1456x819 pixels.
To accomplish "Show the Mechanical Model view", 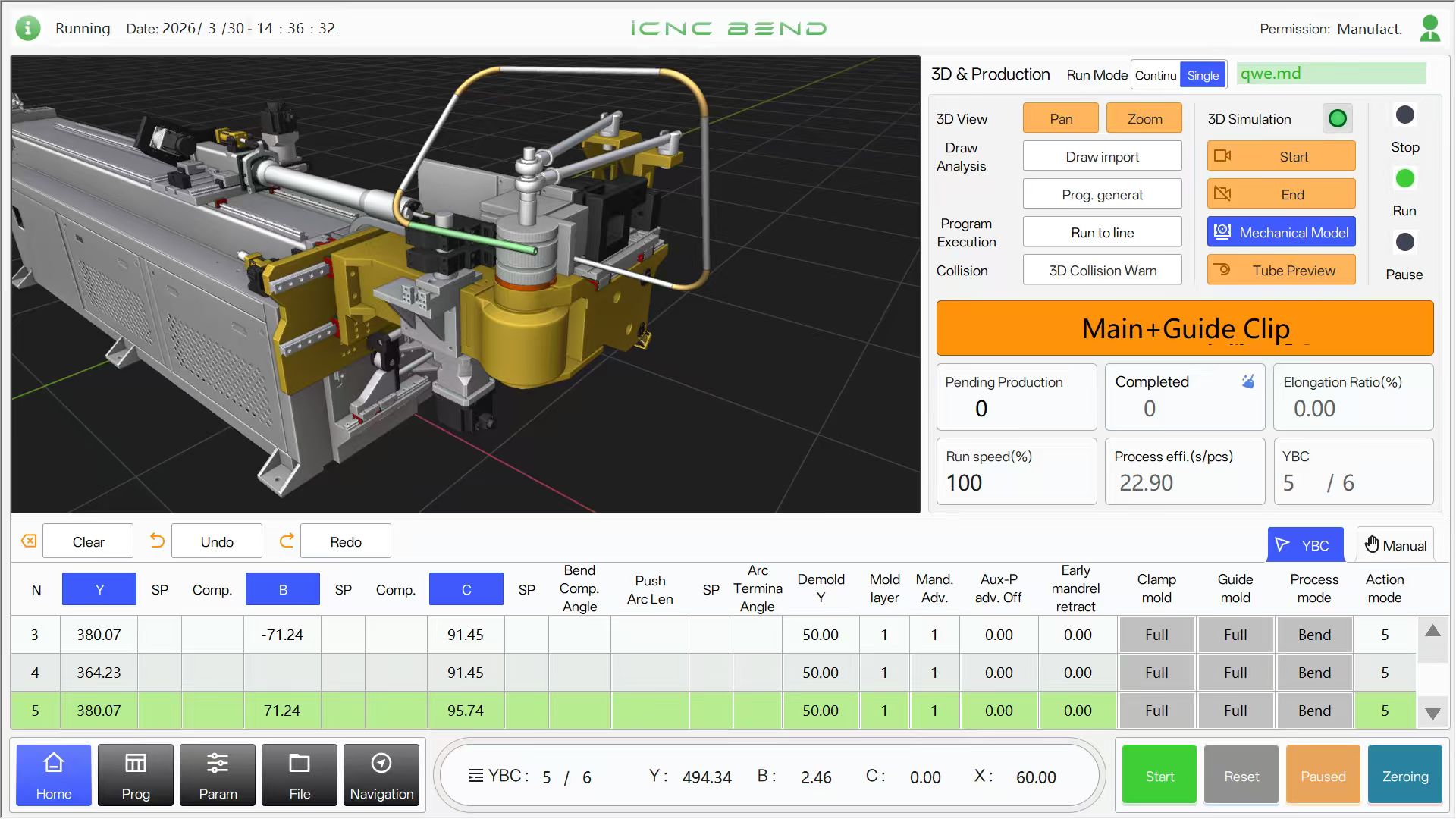I will [1281, 232].
